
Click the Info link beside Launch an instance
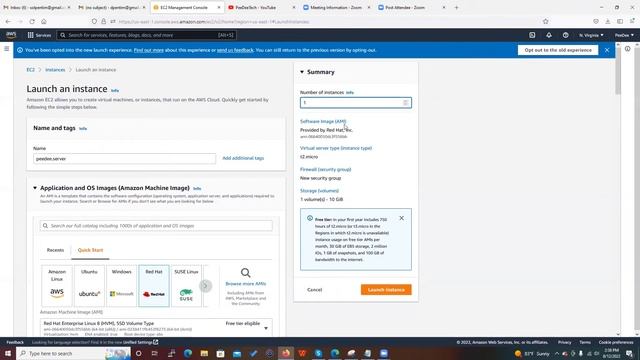[x=115, y=90]
